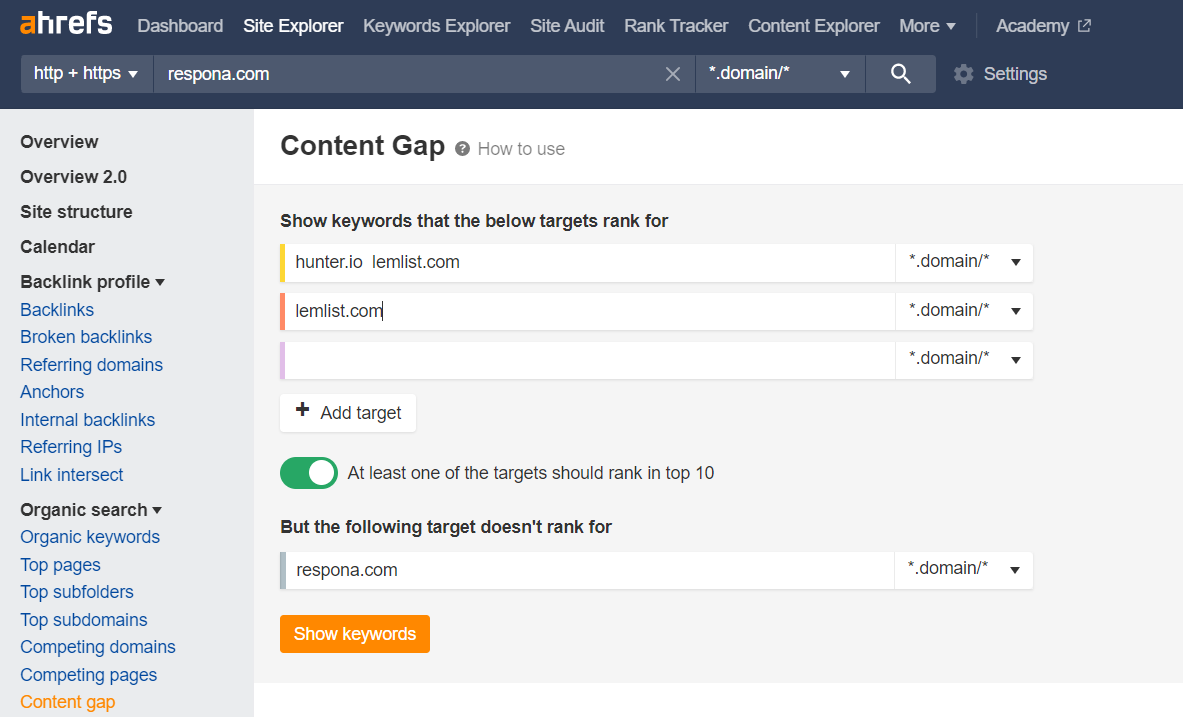
Task: Open Competing domains report
Action: point(98,648)
